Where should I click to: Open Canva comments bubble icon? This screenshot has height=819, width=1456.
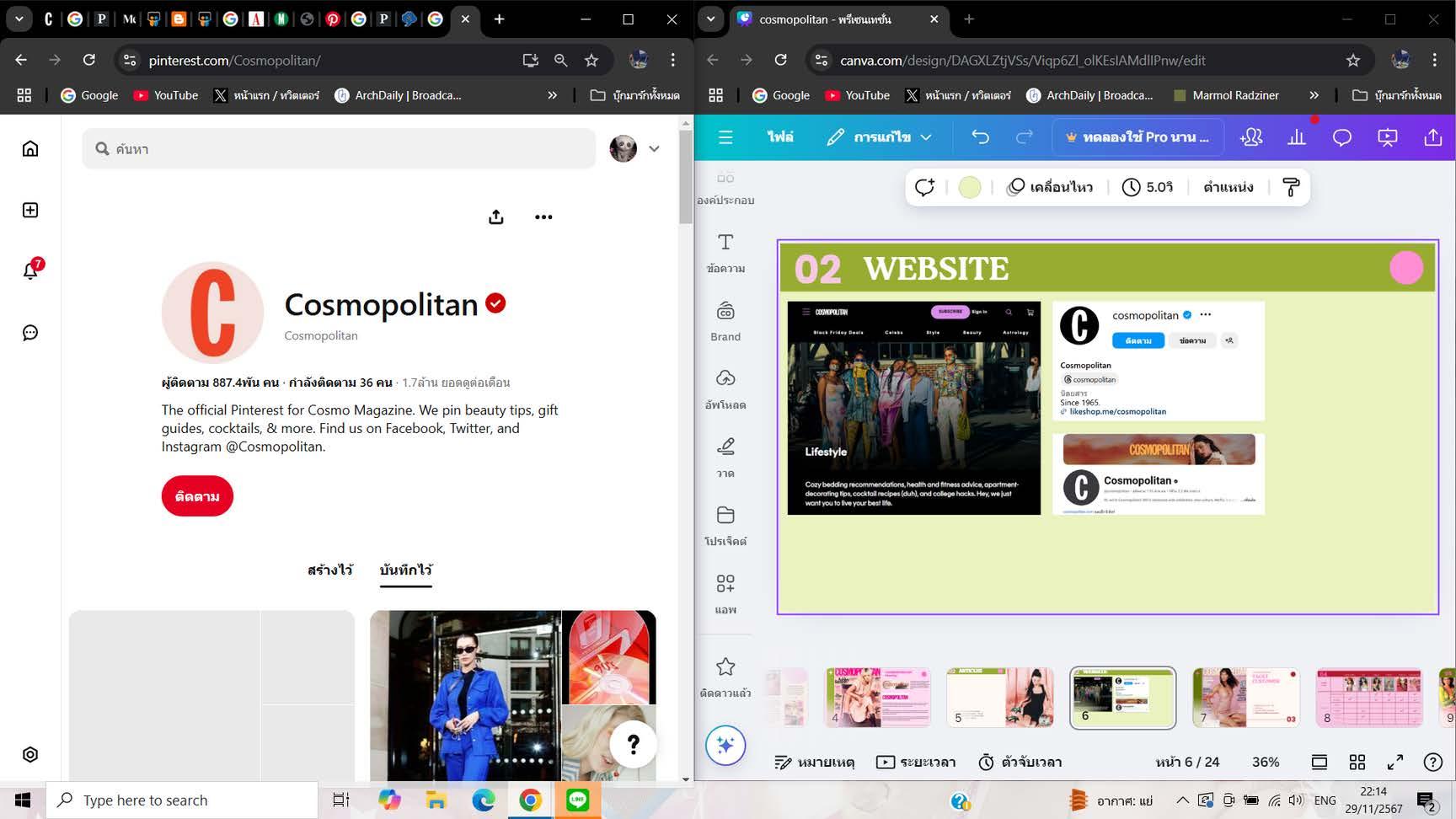[x=1342, y=137]
